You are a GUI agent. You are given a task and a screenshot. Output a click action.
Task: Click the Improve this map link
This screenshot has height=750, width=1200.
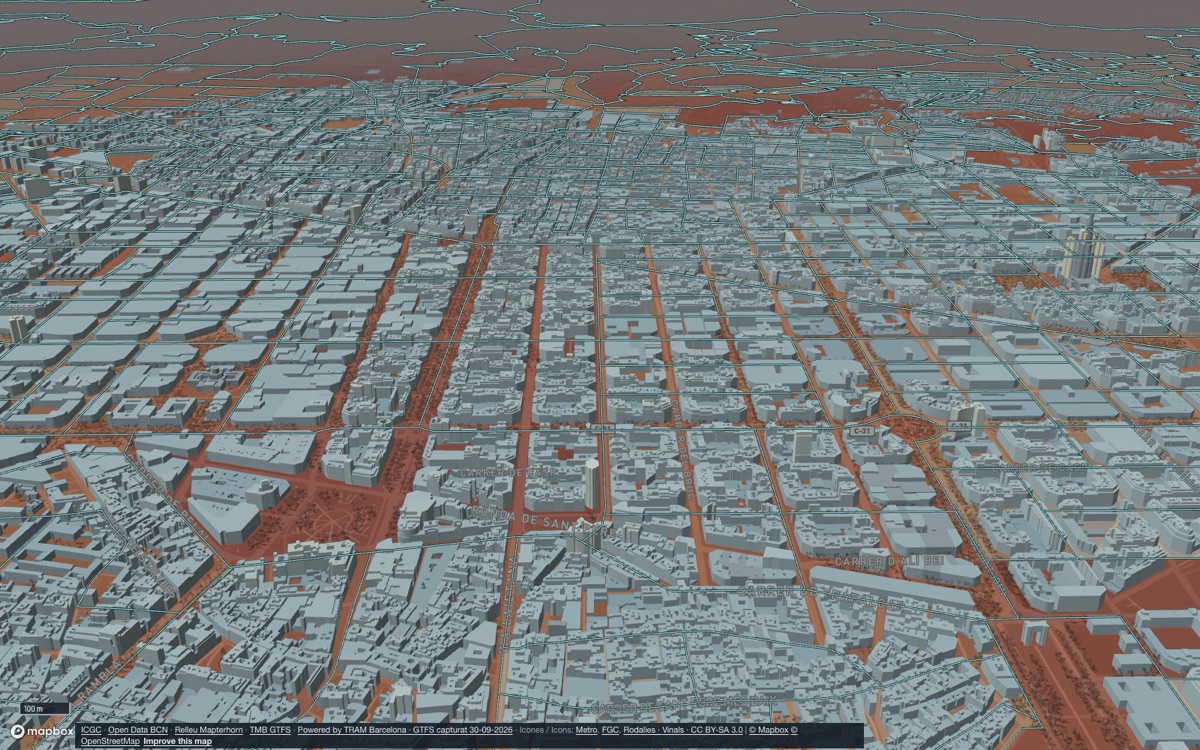click(177, 741)
